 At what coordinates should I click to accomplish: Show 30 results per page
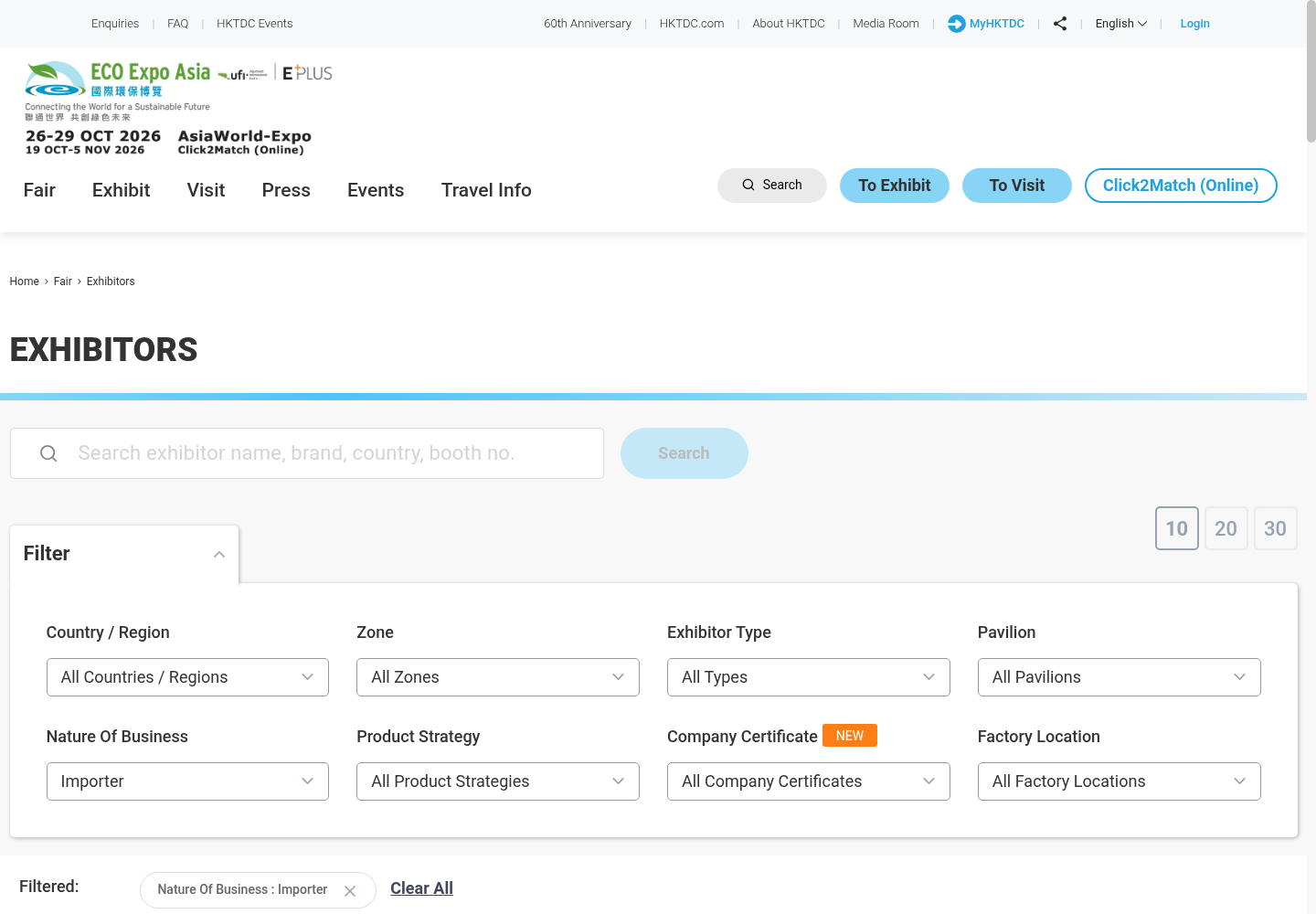[1276, 528]
